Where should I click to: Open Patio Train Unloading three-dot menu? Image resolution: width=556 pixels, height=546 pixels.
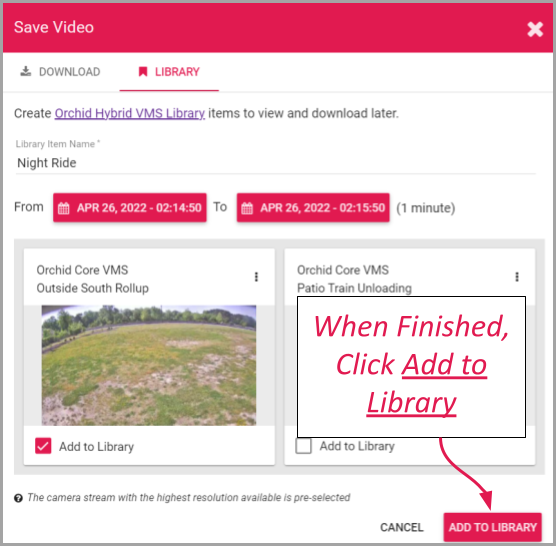[517, 277]
